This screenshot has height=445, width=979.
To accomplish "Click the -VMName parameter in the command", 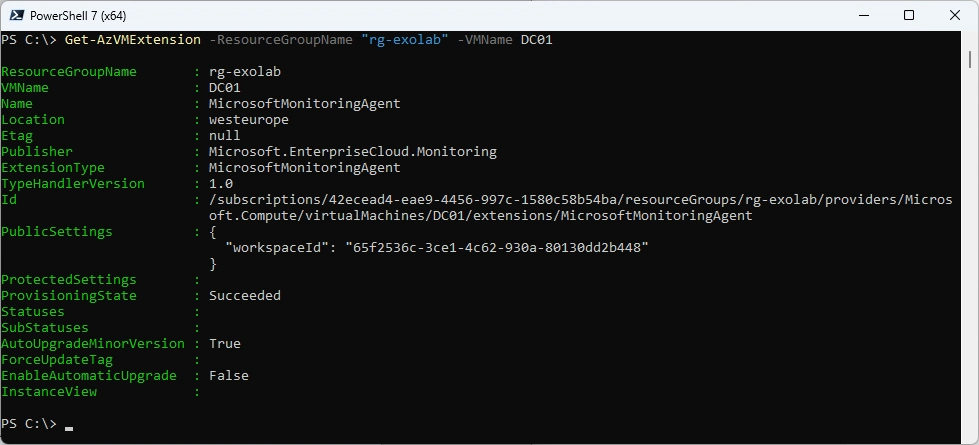I will click(489, 40).
